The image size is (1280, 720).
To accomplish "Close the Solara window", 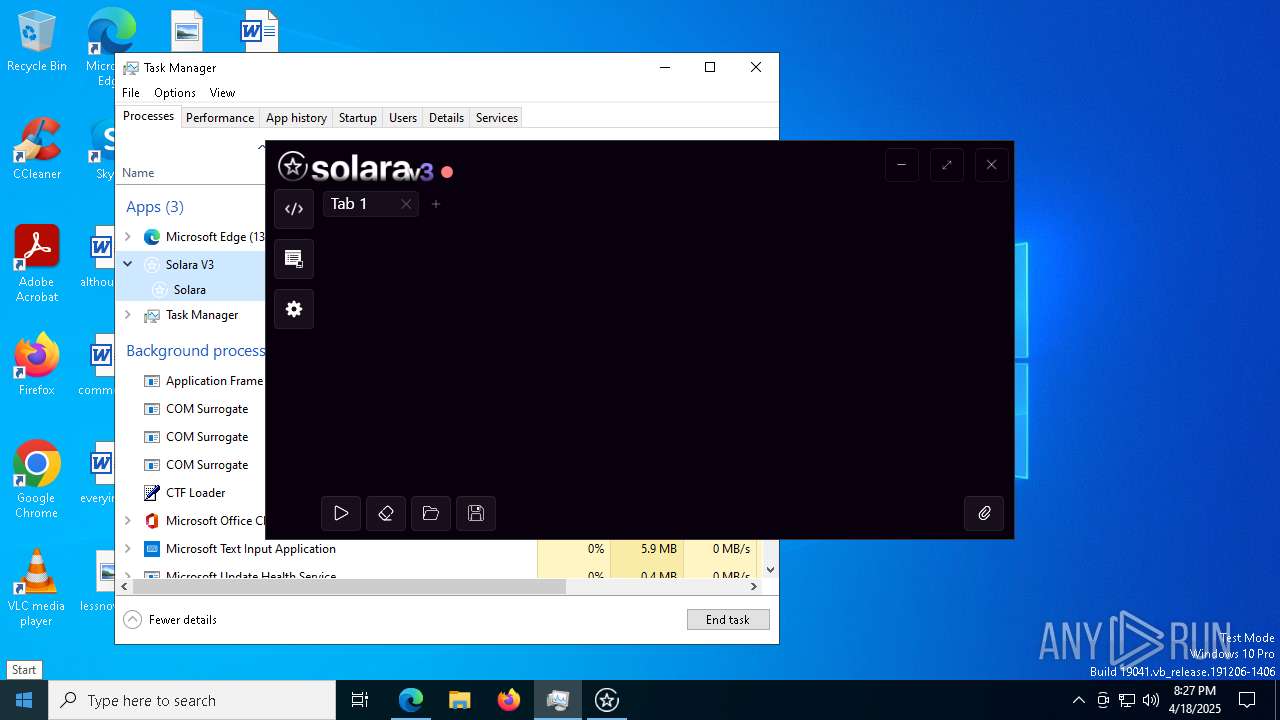I will coord(992,165).
